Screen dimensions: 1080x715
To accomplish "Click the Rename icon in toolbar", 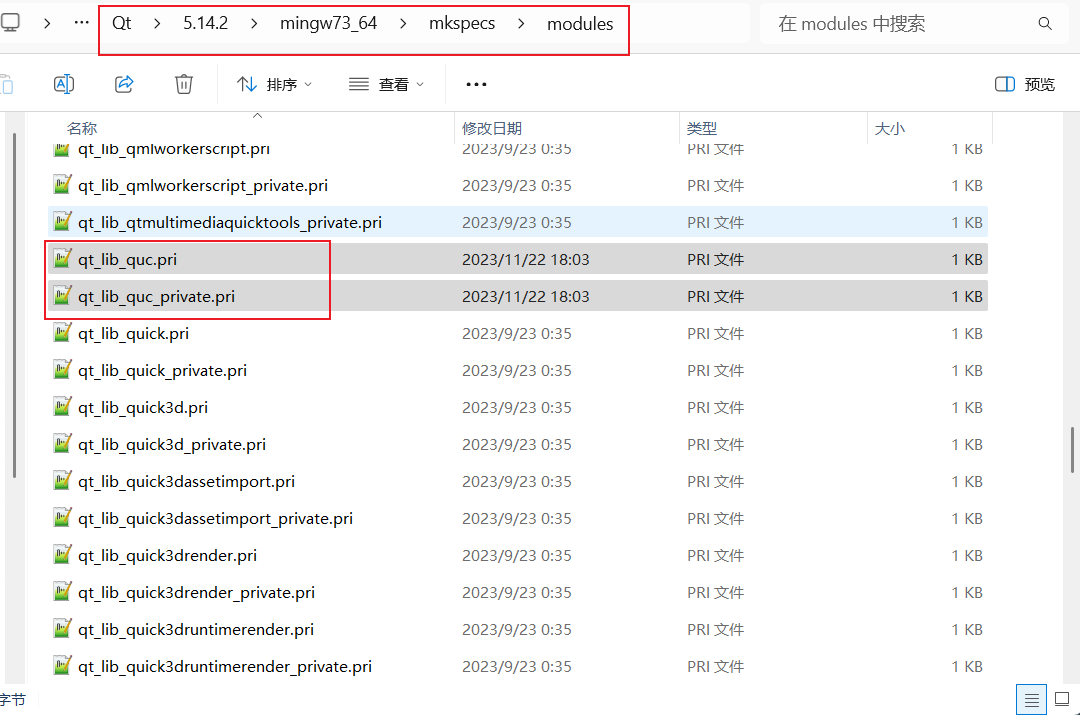I will (x=64, y=84).
